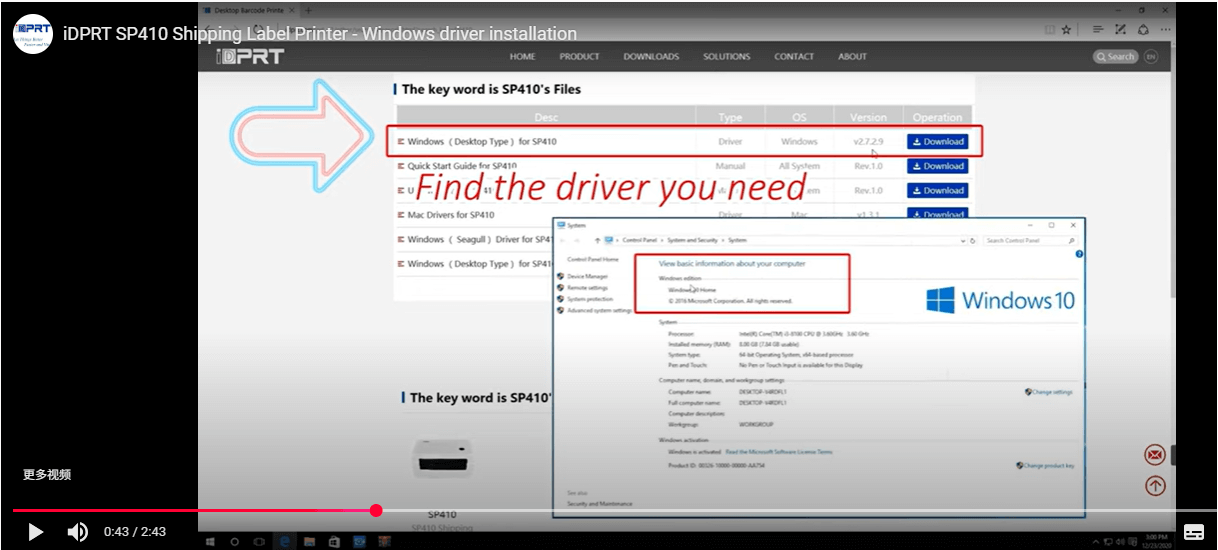The height and width of the screenshot is (550, 1218).
Task: Open PRODUCT in the site menu
Action: click(x=579, y=57)
